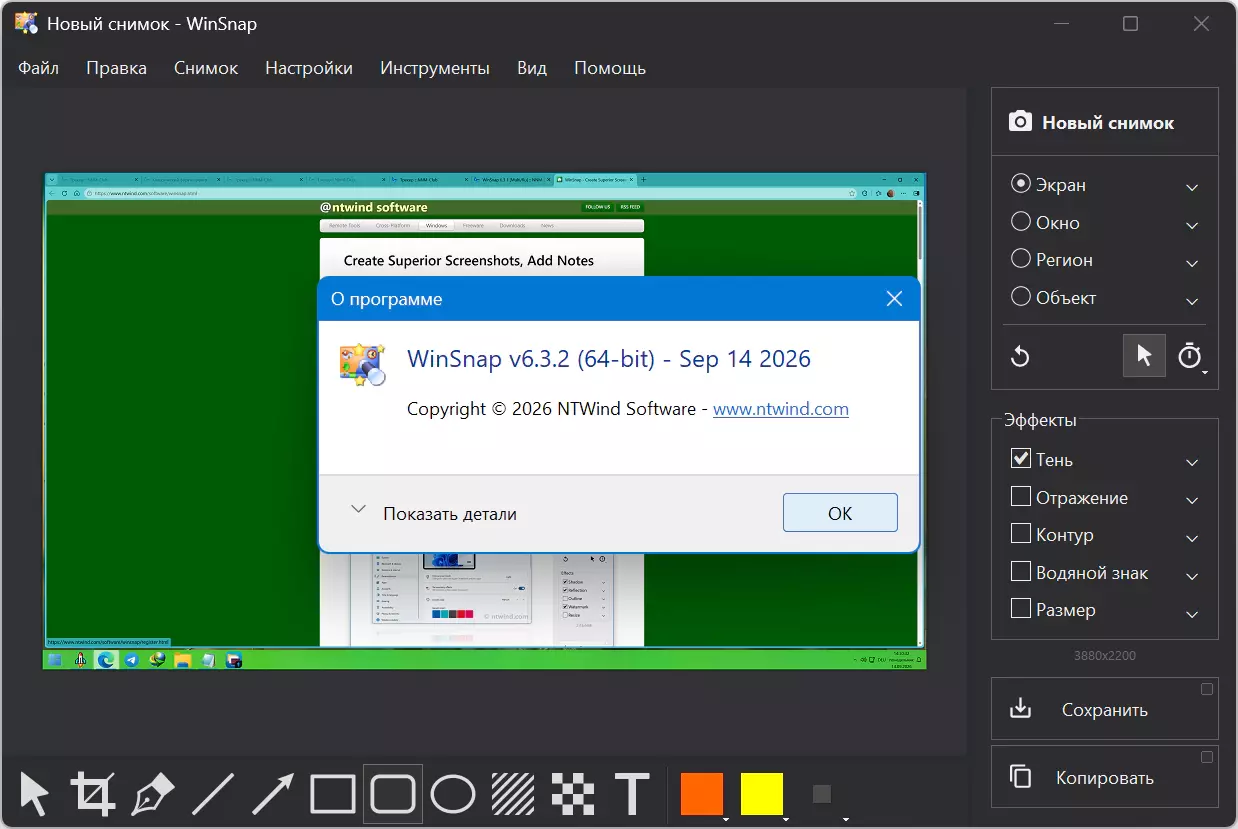Click OK in the О программе dialog
The width and height of the screenshot is (1238, 829).
point(840,513)
